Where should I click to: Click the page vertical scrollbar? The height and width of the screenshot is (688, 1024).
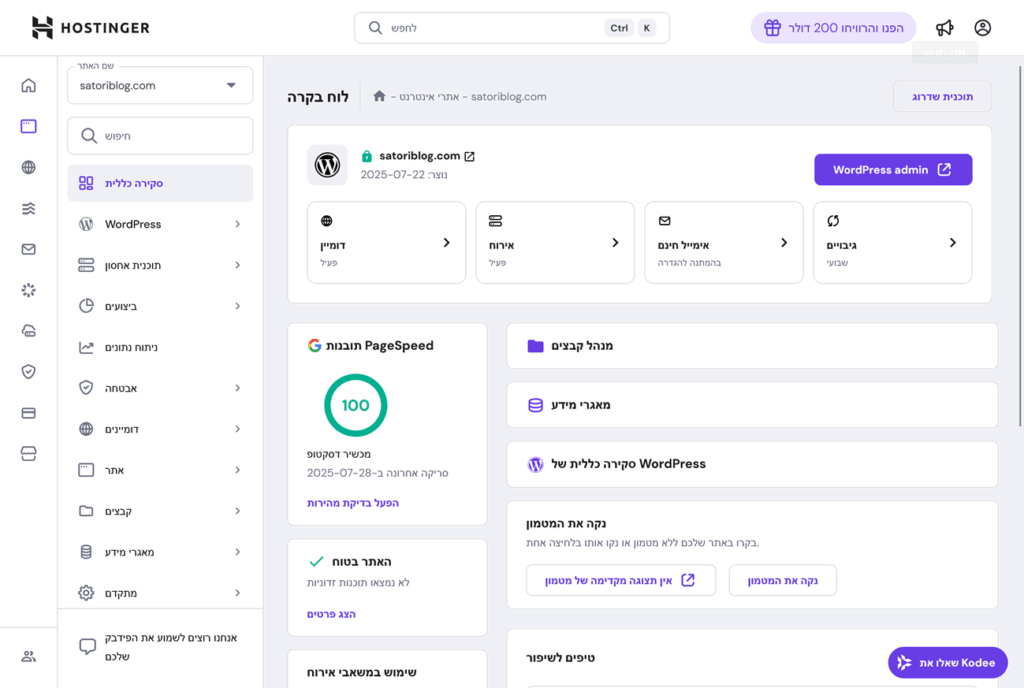[x=1019, y=245]
